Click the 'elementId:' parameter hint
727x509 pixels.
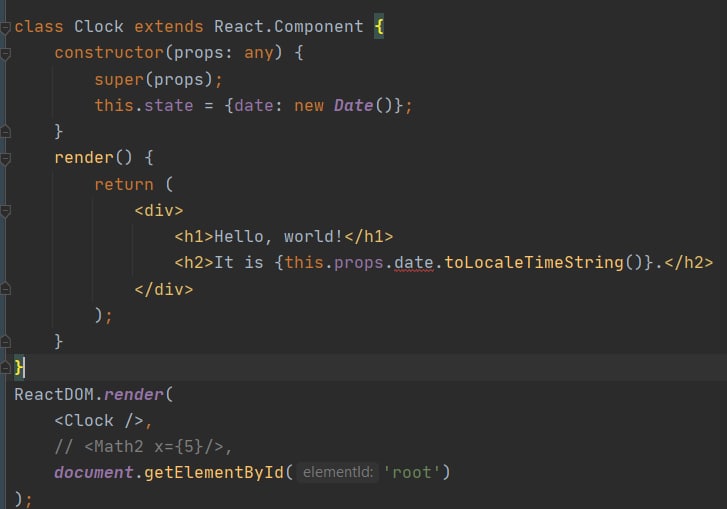(x=338, y=472)
